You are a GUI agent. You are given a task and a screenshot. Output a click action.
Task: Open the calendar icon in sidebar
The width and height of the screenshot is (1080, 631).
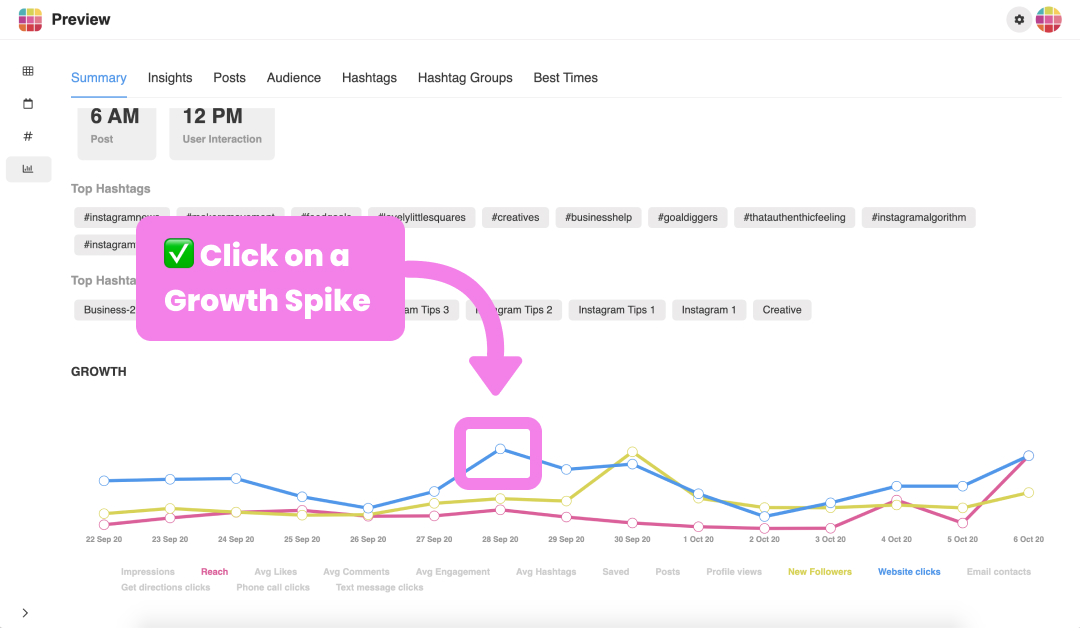[x=28, y=103]
